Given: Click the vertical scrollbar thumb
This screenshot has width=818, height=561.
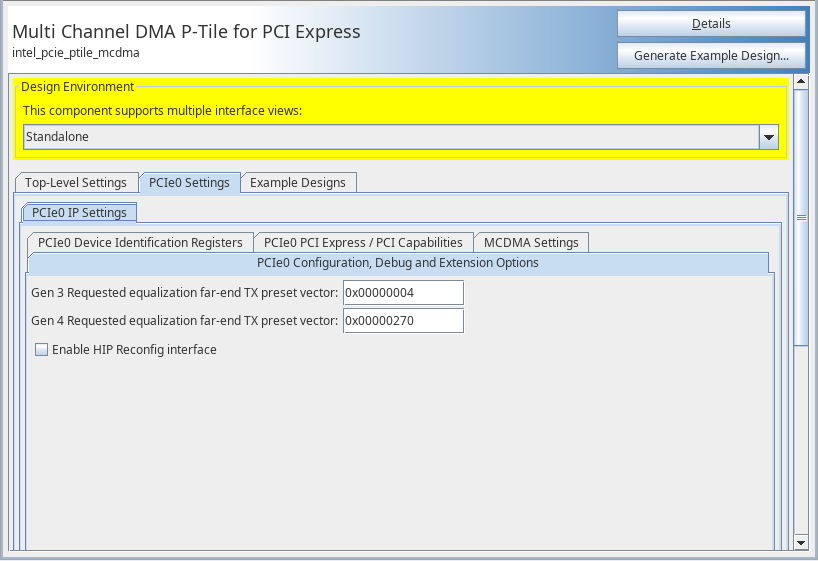Looking at the screenshot, I should pyautogui.click(x=800, y=216).
